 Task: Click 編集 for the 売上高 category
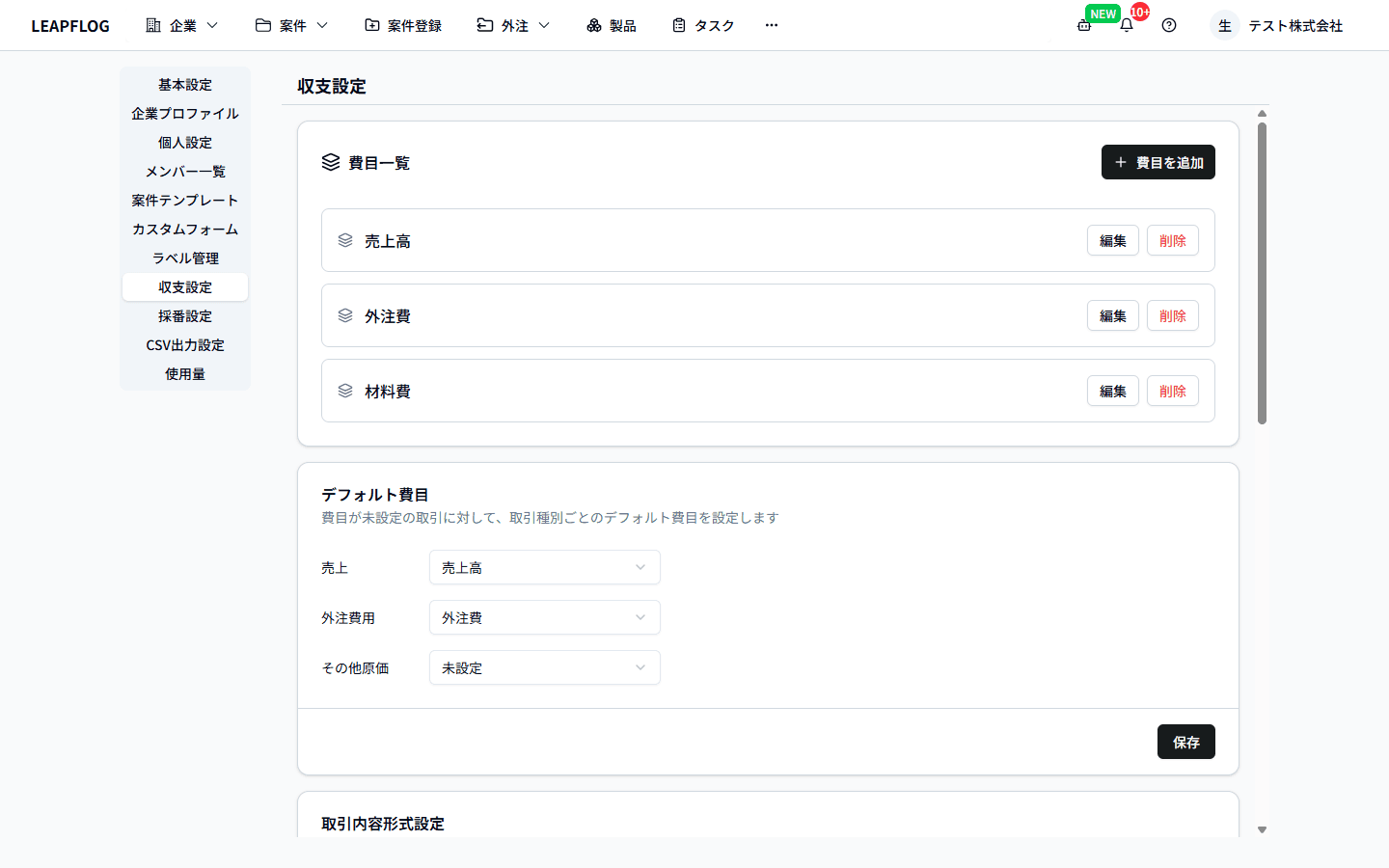tap(1112, 240)
